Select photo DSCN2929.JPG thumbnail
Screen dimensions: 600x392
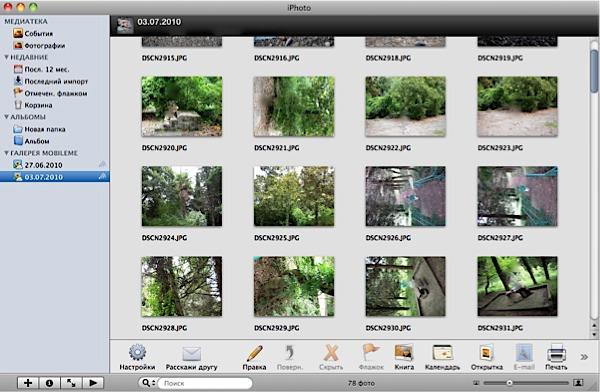click(294, 286)
